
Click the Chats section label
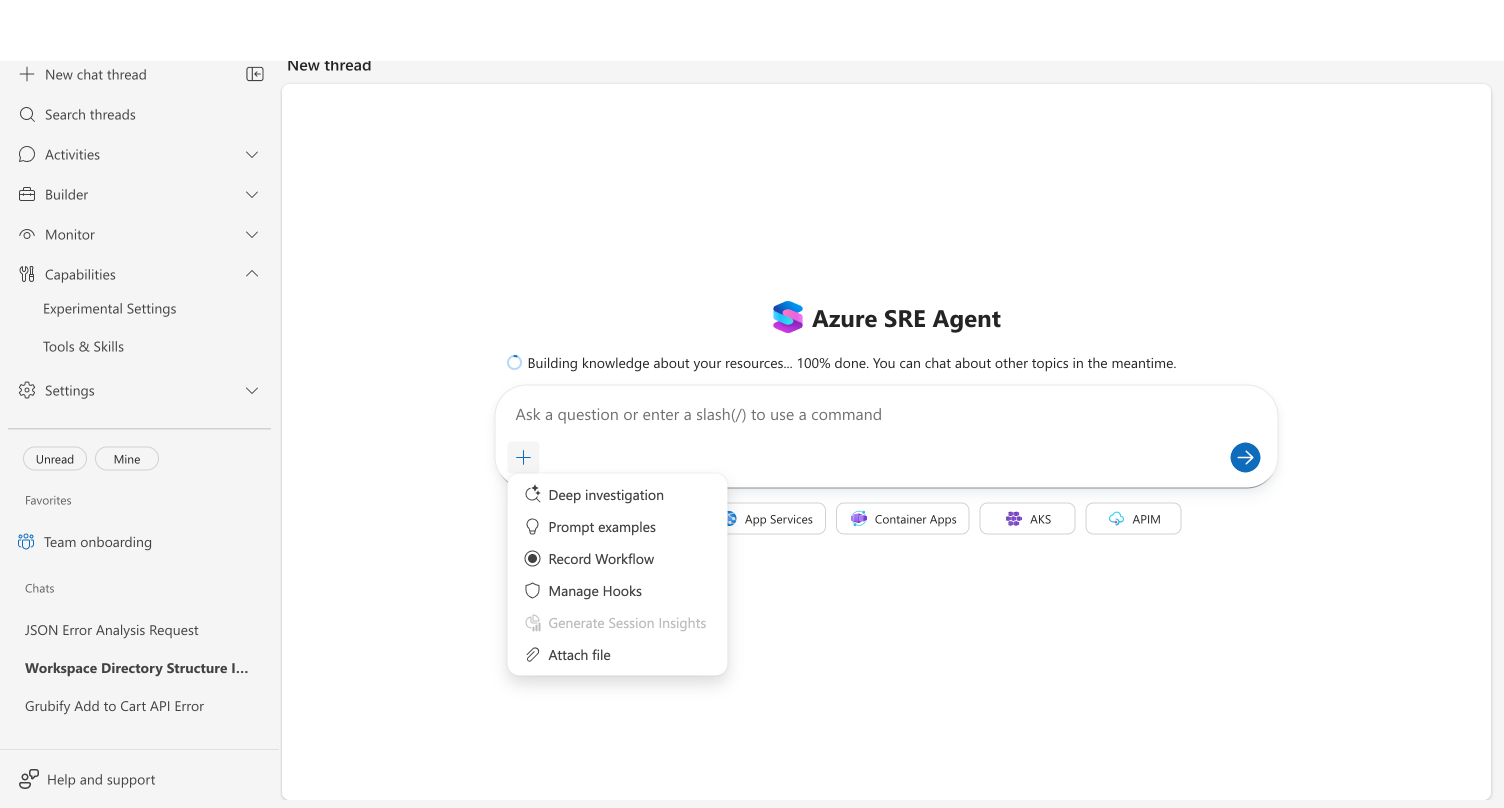point(40,588)
